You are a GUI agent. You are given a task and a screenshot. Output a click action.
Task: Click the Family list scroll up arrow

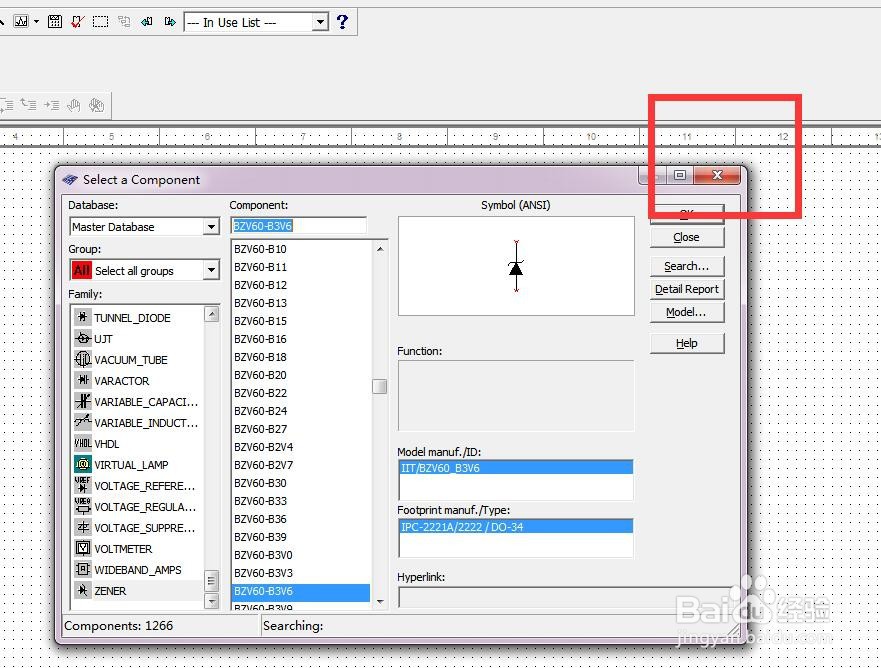212,313
